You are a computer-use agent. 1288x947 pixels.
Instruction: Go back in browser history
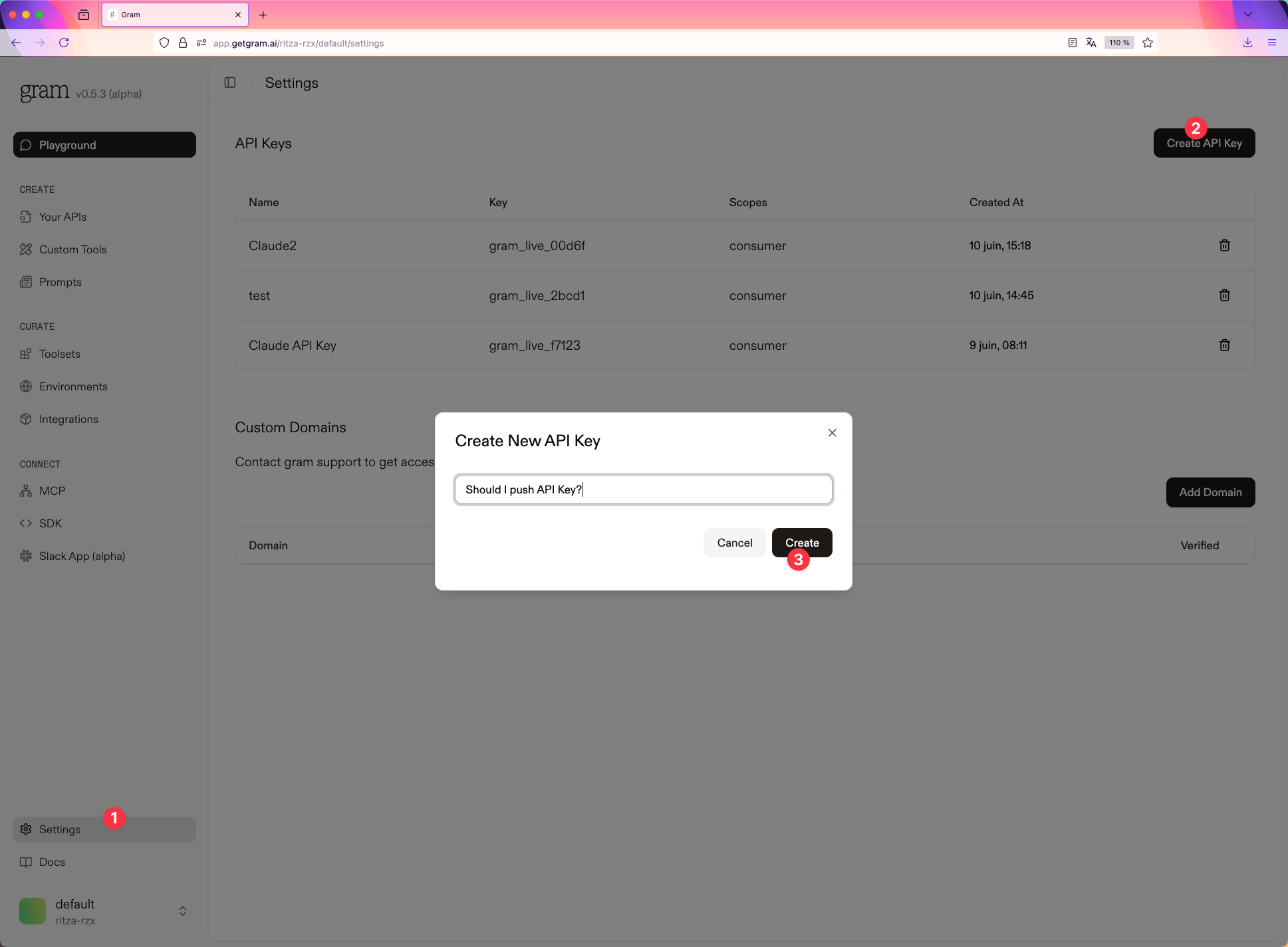[16, 43]
